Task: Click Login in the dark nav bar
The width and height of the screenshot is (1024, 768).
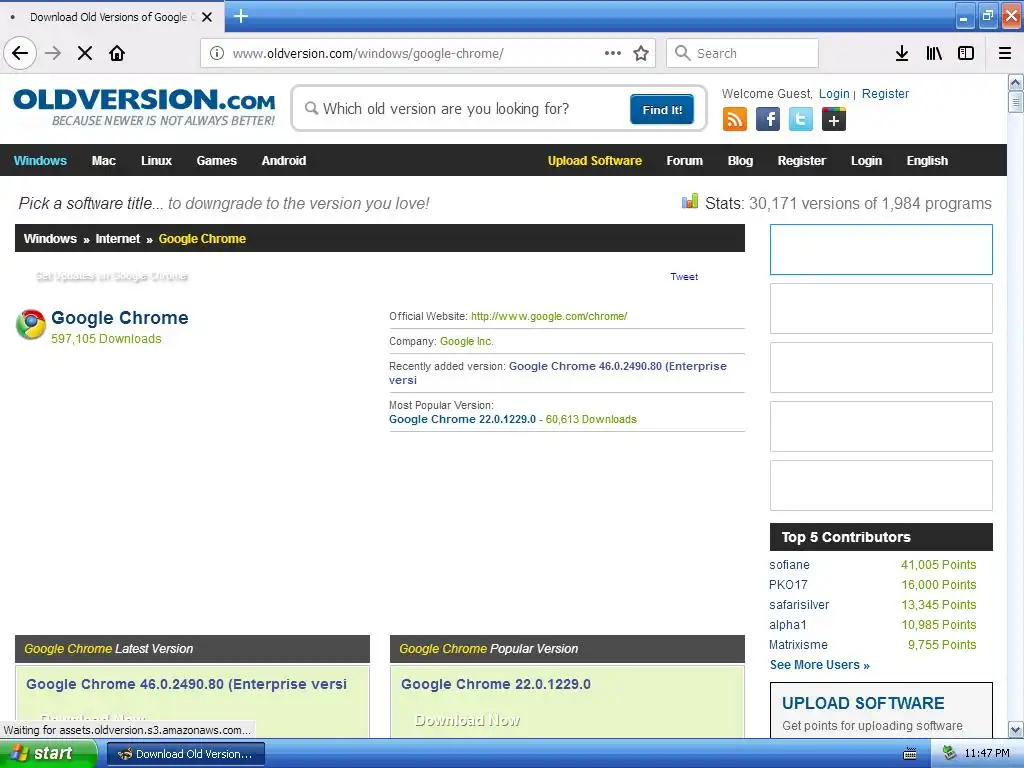Action: tap(866, 161)
